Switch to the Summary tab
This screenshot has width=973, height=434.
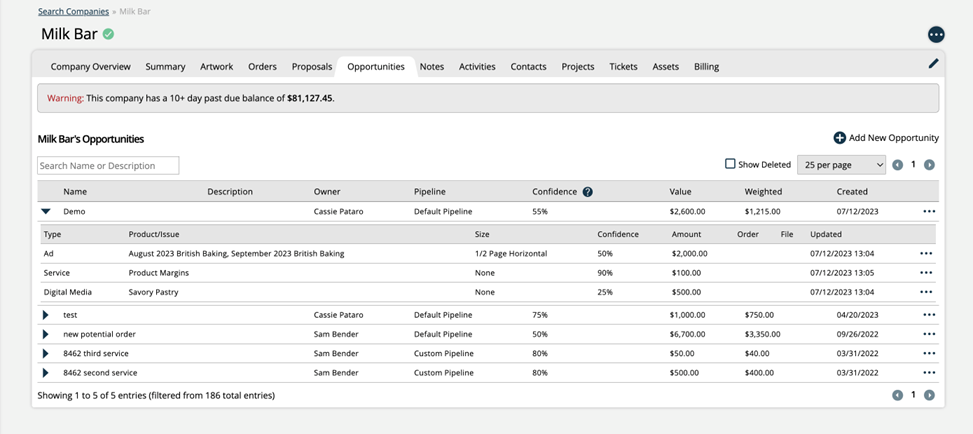[166, 66]
